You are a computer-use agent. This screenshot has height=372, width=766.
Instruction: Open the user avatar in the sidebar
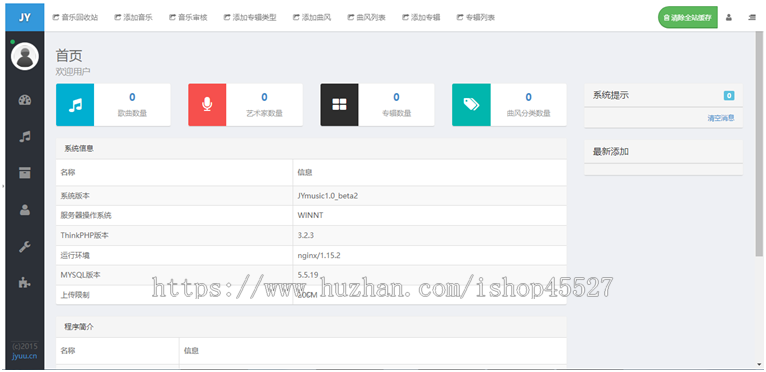(x=24, y=56)
